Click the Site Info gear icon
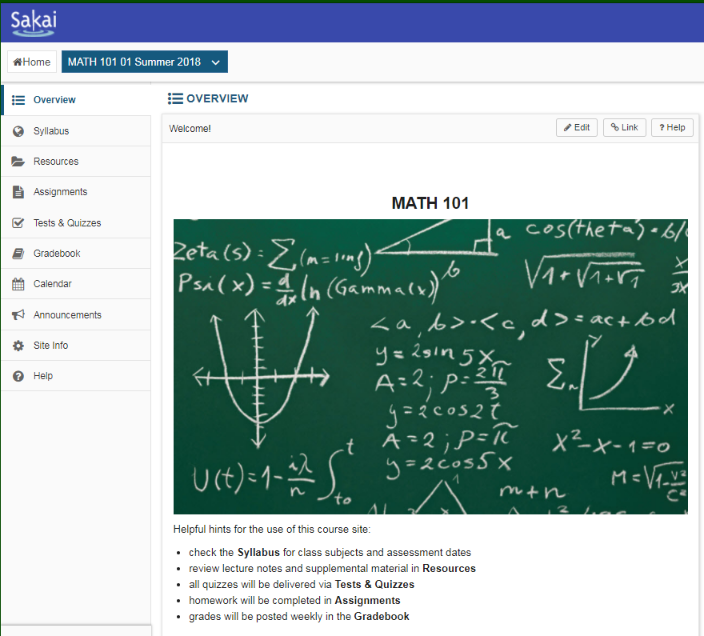This screenshot has height=636, width=704. point(18,346)
